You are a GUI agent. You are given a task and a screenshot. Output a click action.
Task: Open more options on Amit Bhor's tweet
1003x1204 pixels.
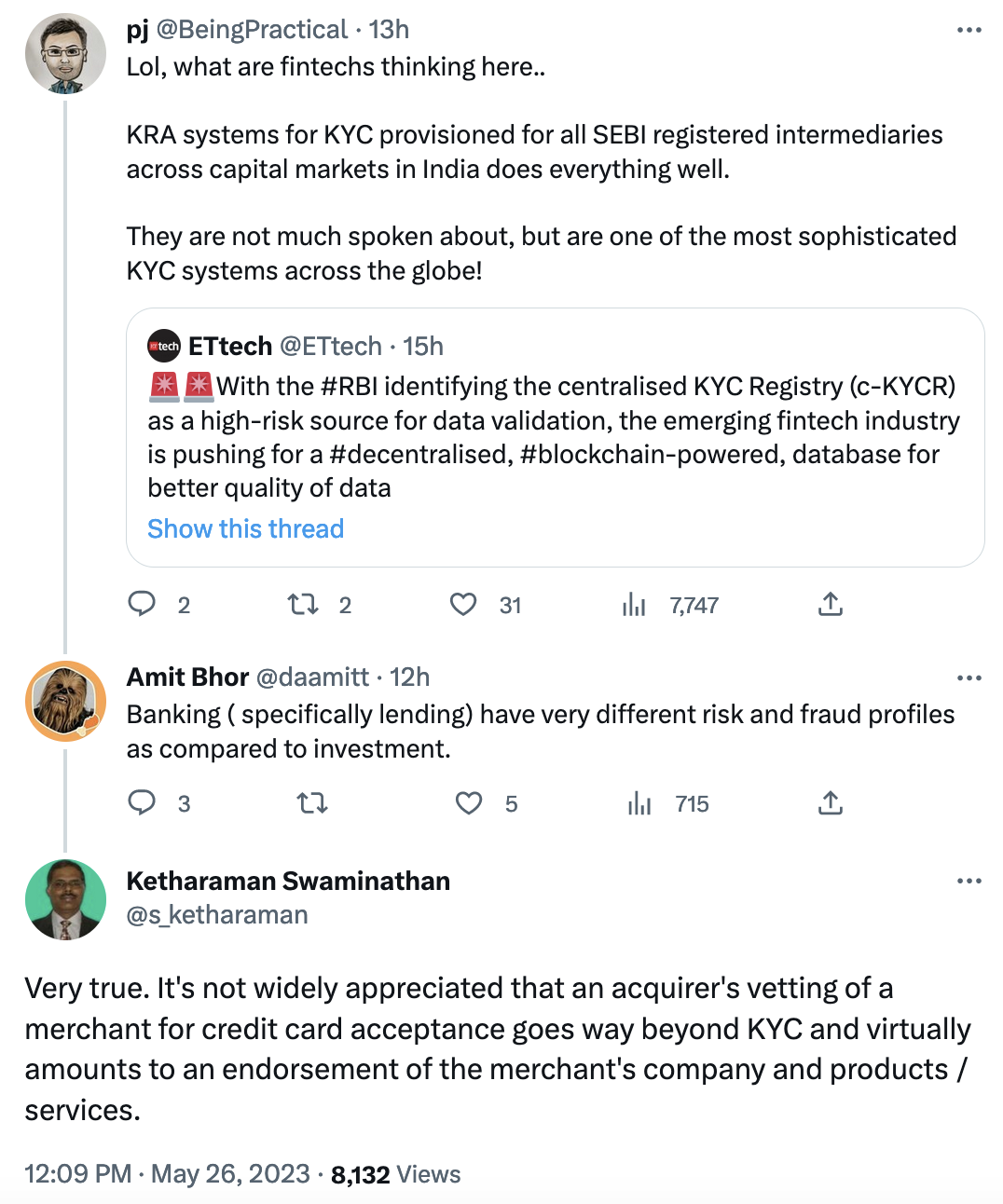(x=969, y=677)
